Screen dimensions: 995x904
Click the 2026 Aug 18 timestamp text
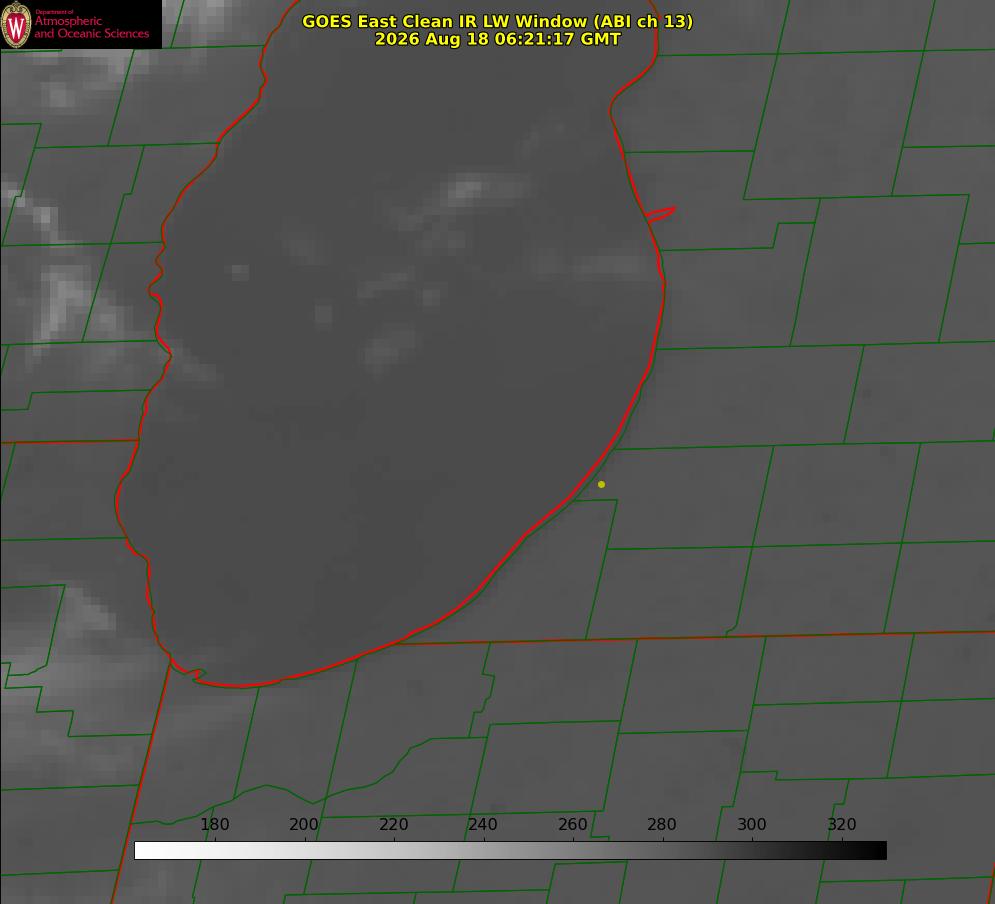click(x=498, y=39)
